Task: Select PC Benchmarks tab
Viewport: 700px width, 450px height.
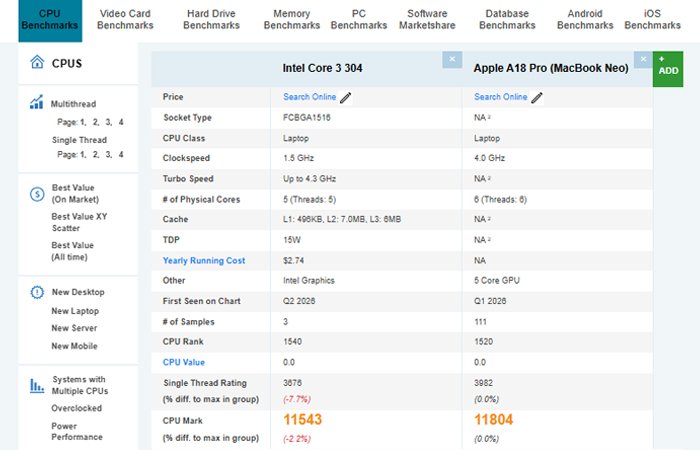Action: 359,20
